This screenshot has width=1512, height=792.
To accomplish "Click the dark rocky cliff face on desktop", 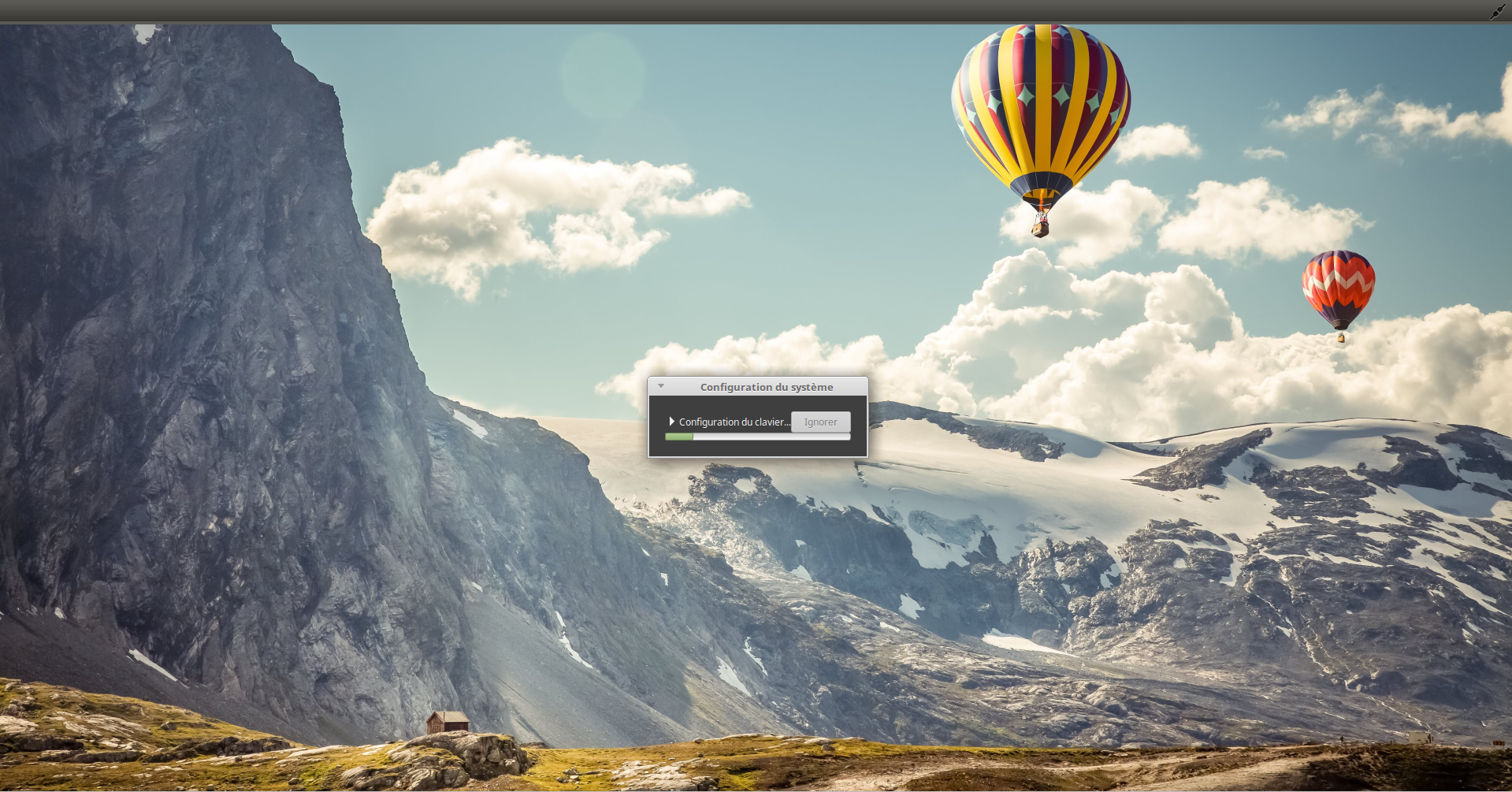I will (x=197, y=355).
